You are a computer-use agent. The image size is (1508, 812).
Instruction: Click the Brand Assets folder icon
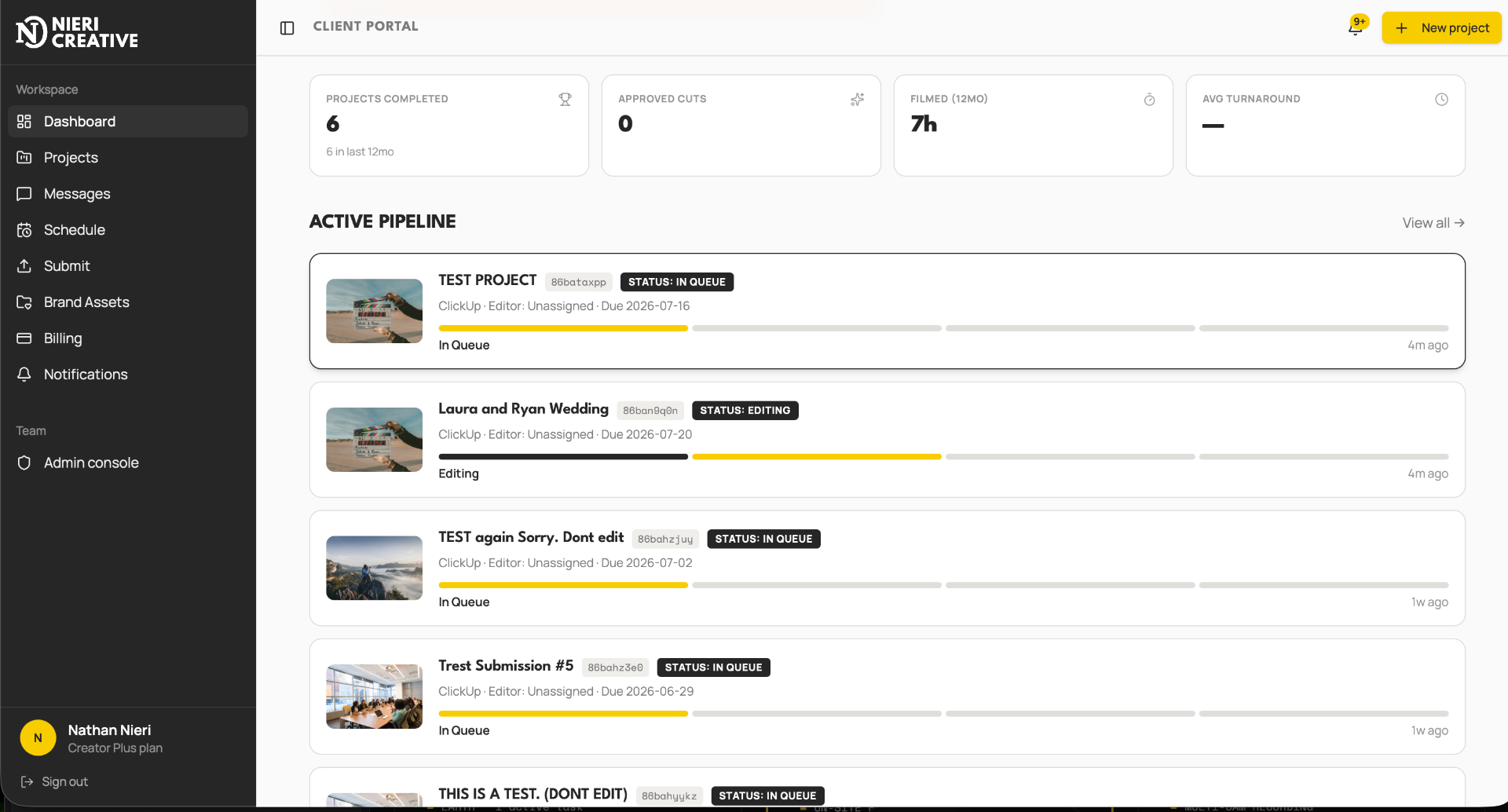[24, 302]
